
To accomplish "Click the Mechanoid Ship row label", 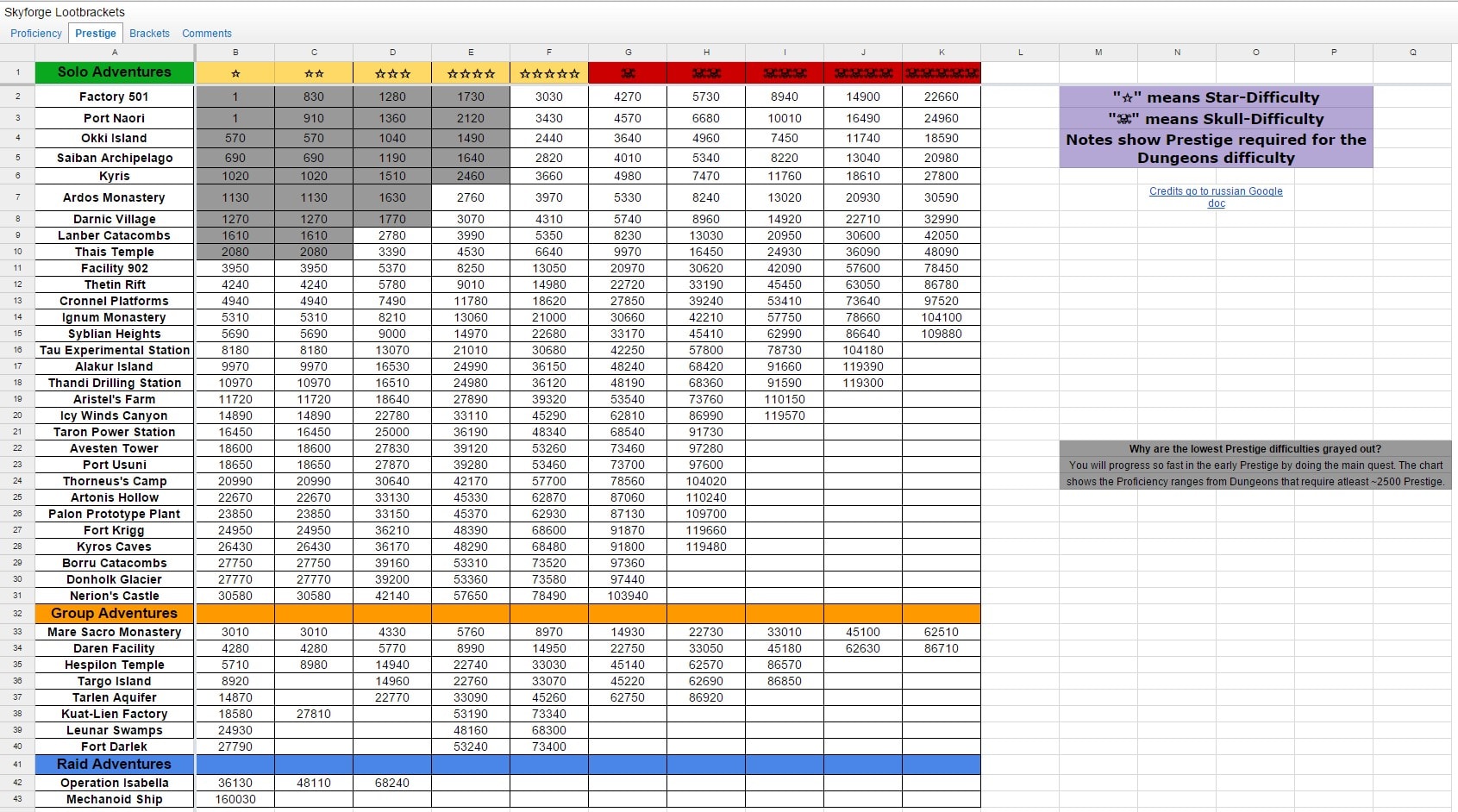I will click(x=115, y=799).
